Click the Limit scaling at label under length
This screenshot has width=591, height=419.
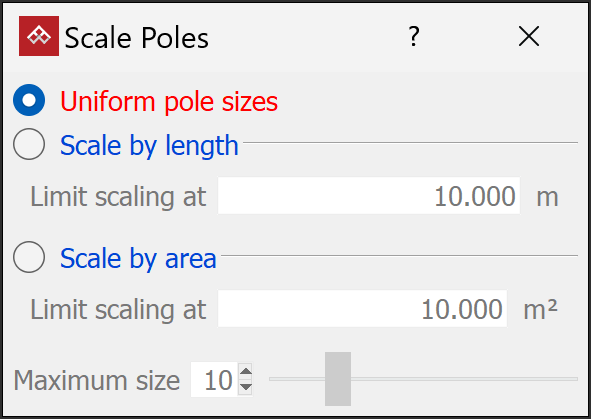118,196
